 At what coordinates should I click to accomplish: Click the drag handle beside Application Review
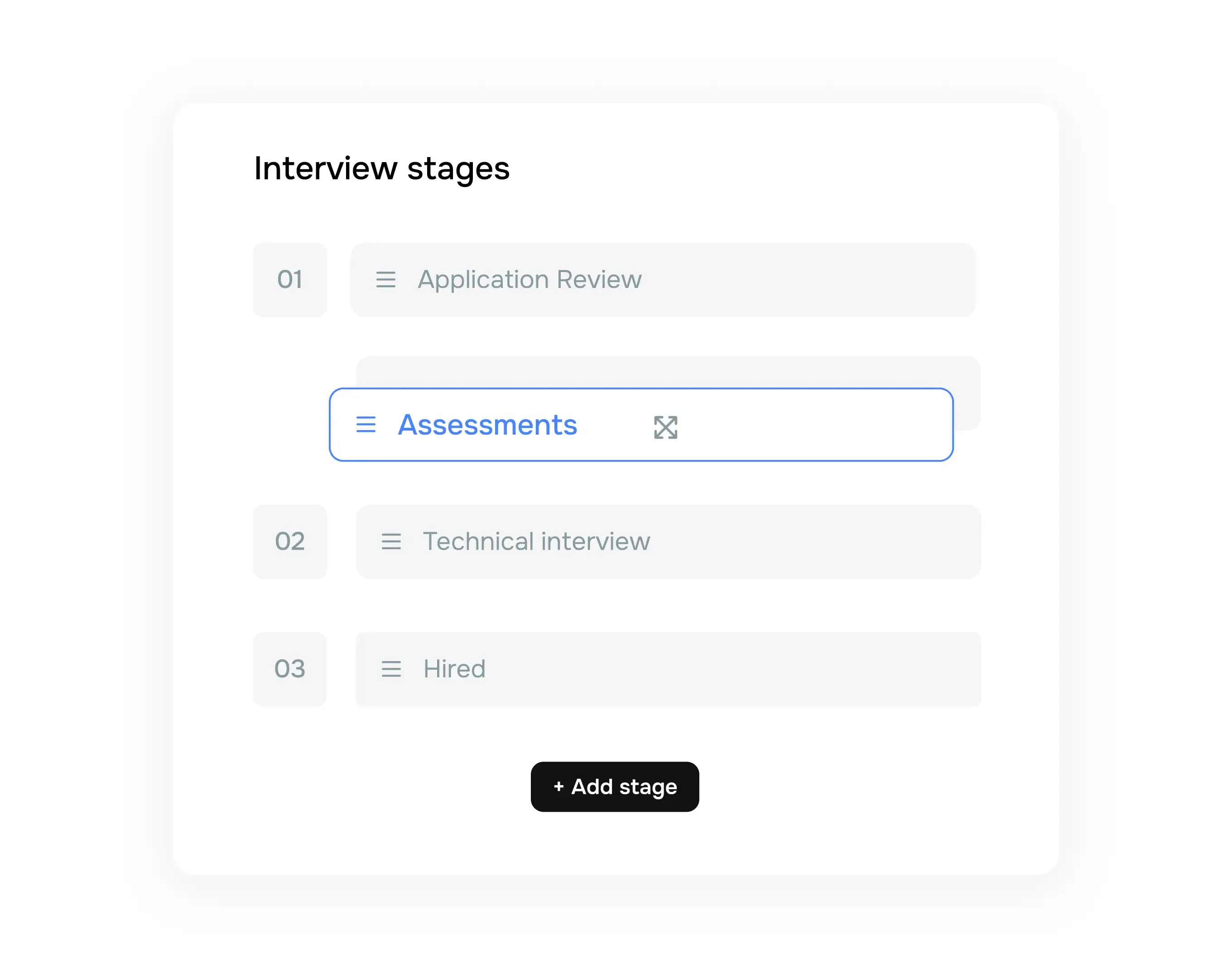click(386, 280)
